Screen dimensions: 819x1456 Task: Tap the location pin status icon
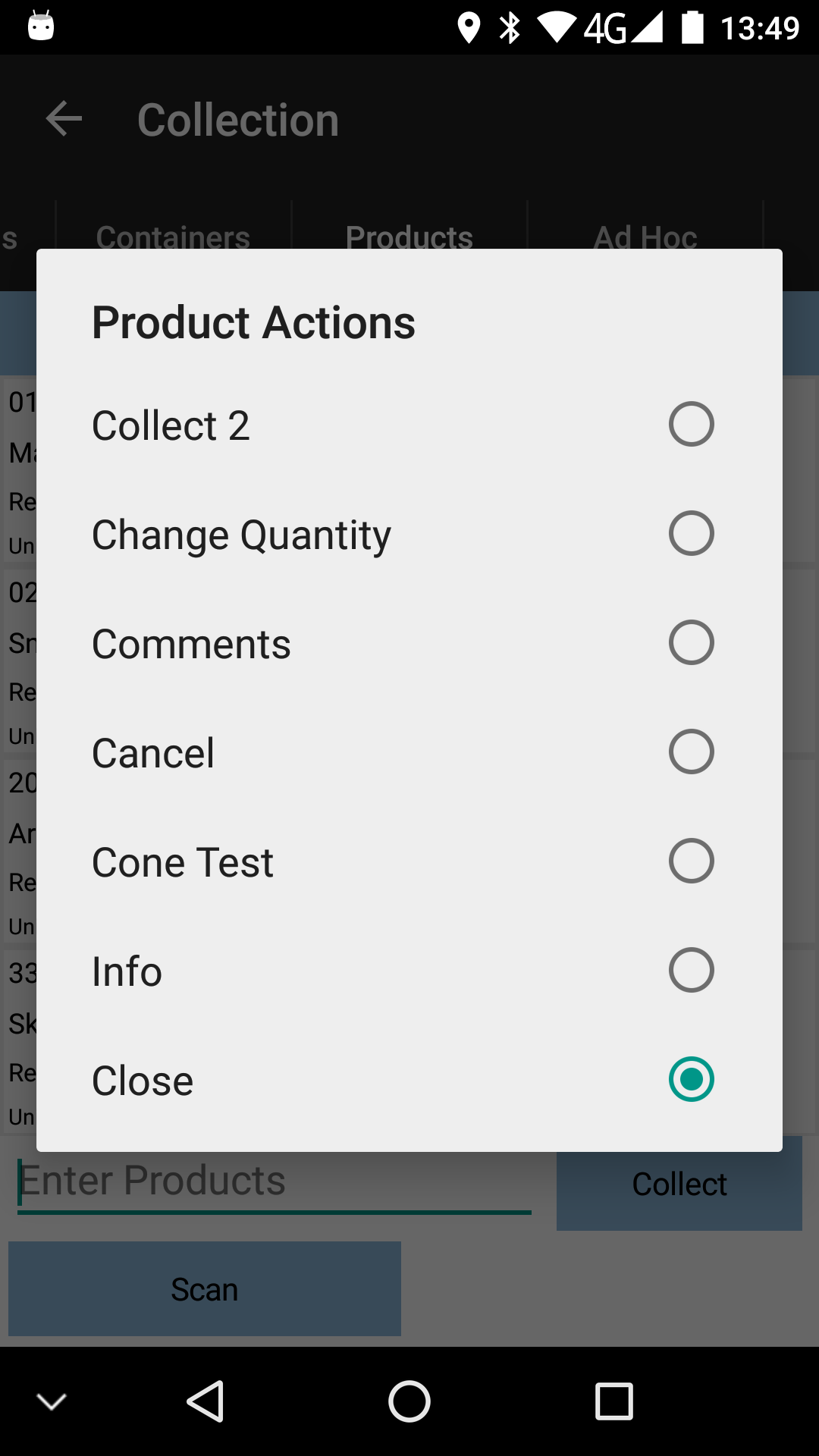[469, 28]
